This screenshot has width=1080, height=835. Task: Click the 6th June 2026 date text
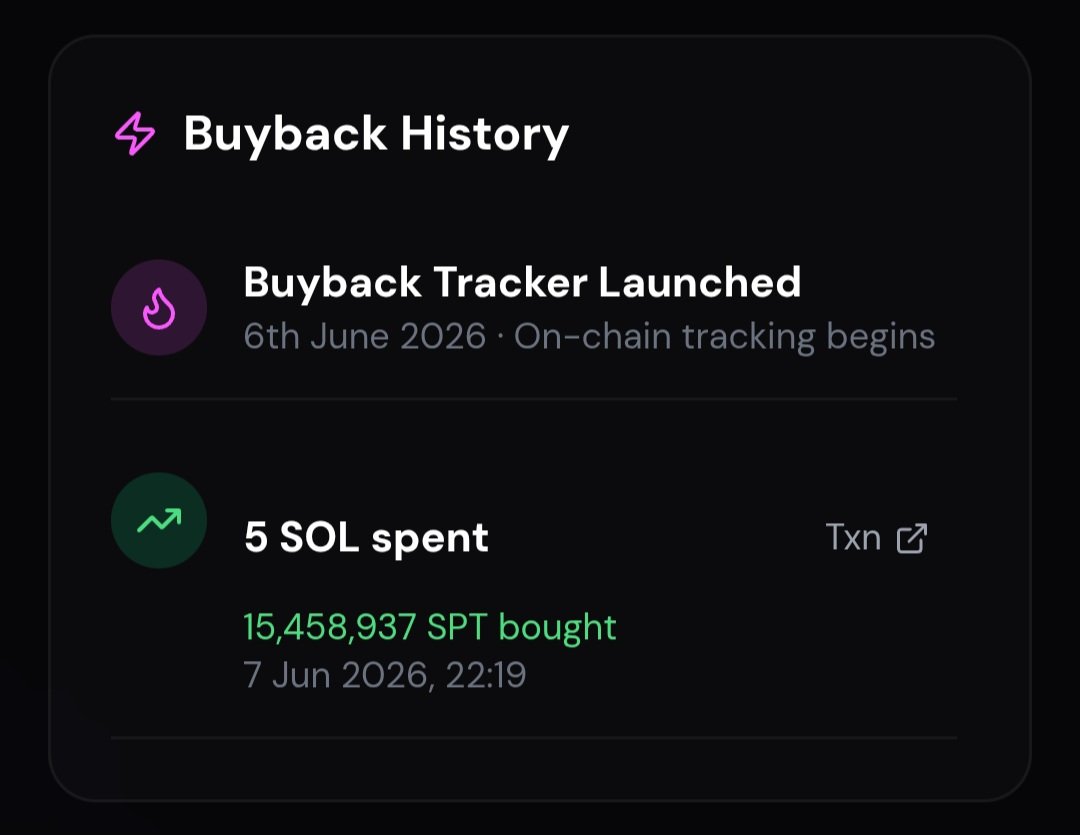click(x=365, y=337)
